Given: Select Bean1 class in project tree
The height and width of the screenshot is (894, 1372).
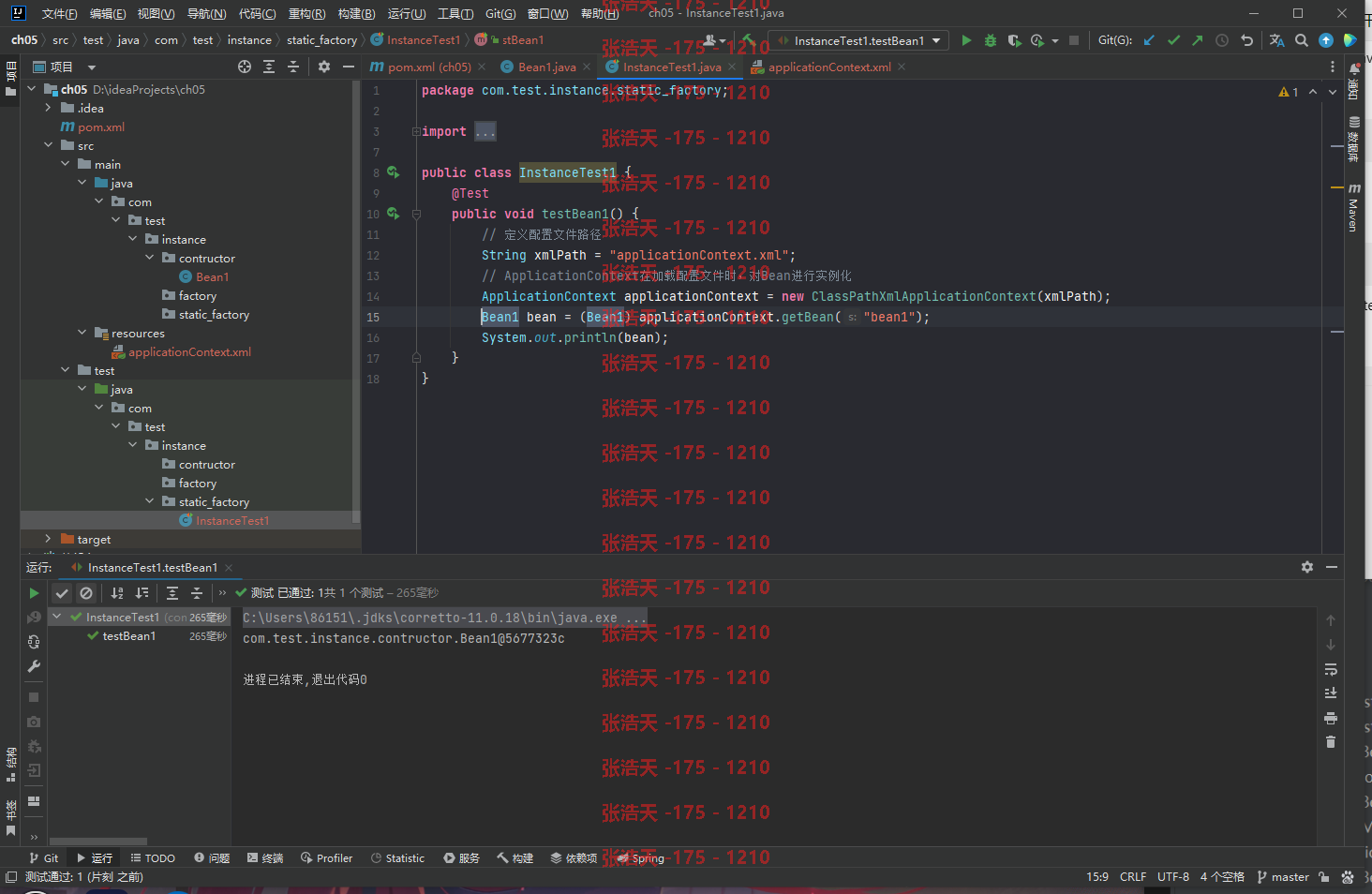Looking at the screenshot, I should [x=212, y=276].
